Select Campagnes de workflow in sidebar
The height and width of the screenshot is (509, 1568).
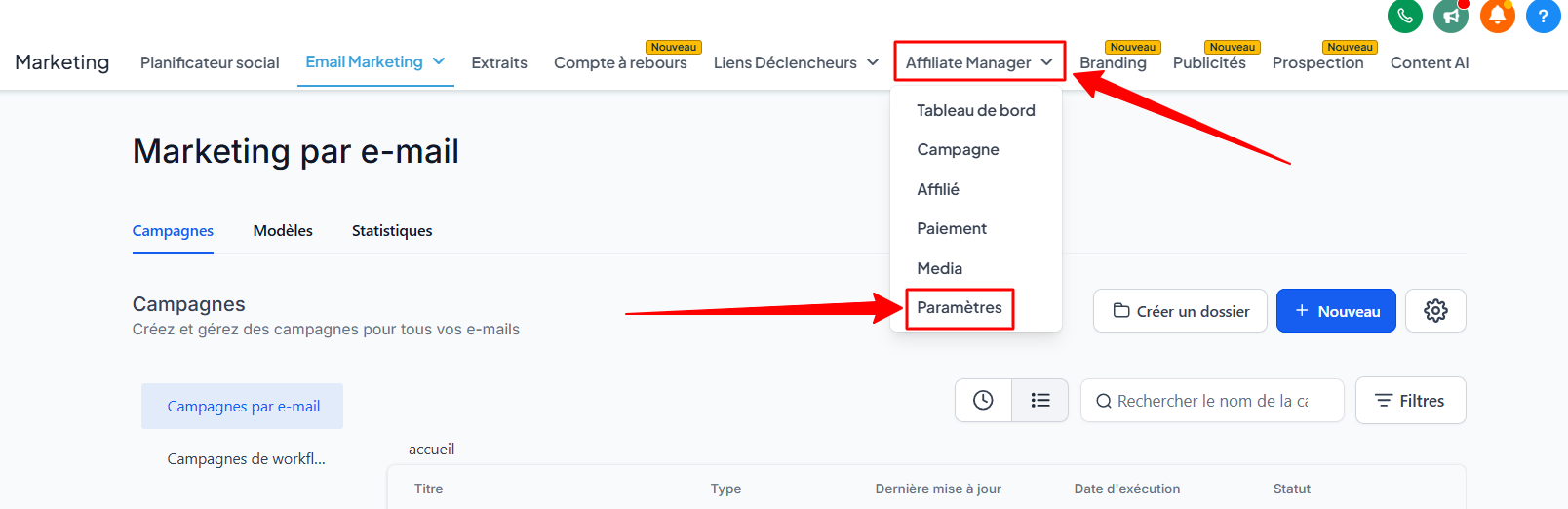pyautogui.click(x=246, y=459)
